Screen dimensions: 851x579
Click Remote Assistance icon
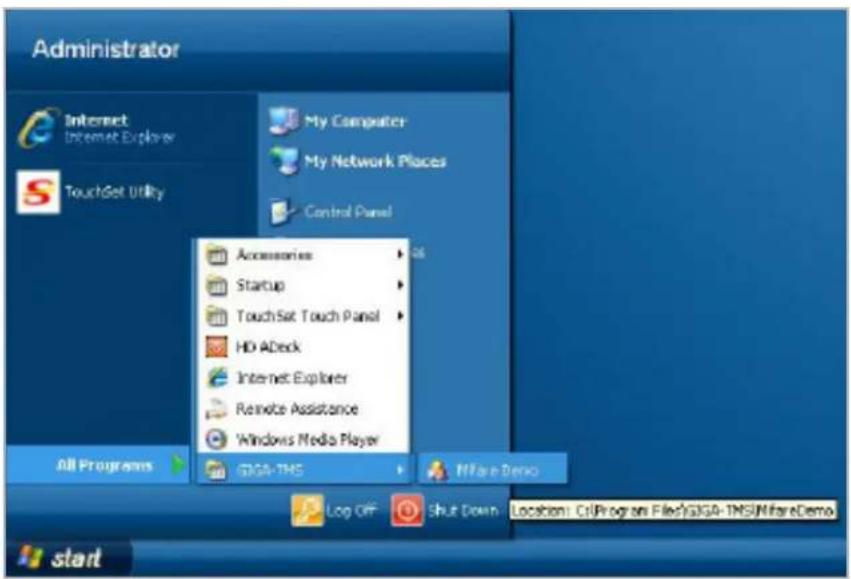coord(217,409)
